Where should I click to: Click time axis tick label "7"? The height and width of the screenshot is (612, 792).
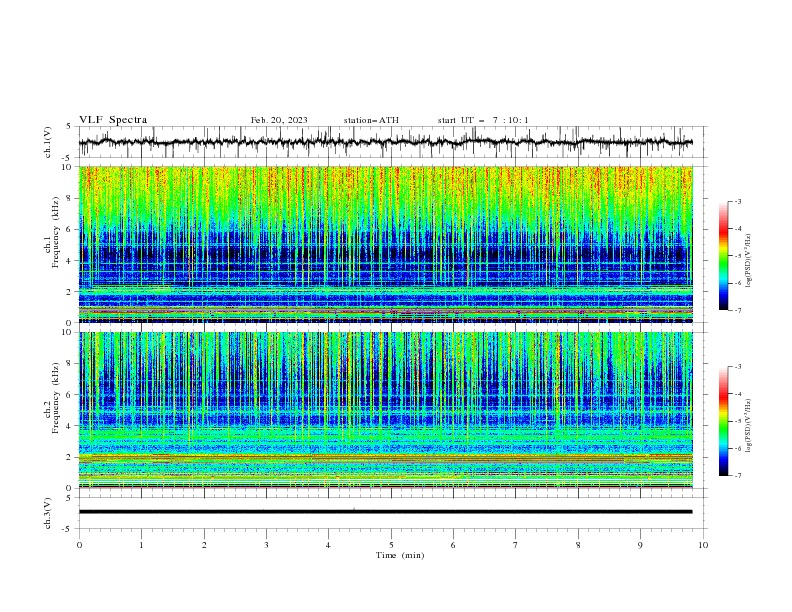tap(516, 545)
